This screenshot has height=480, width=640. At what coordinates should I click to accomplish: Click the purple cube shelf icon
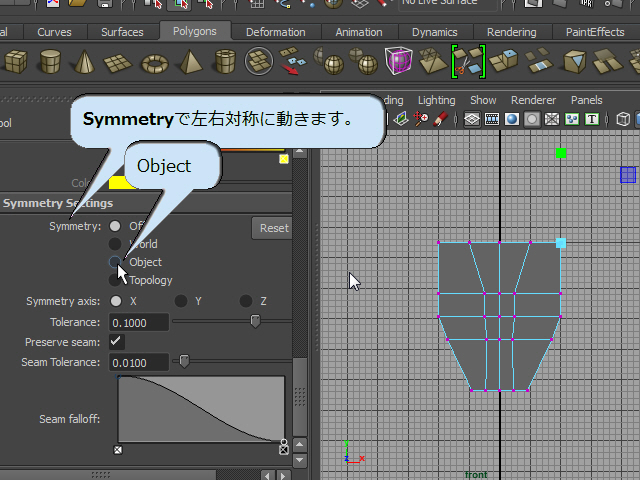(x=398, y=62)
